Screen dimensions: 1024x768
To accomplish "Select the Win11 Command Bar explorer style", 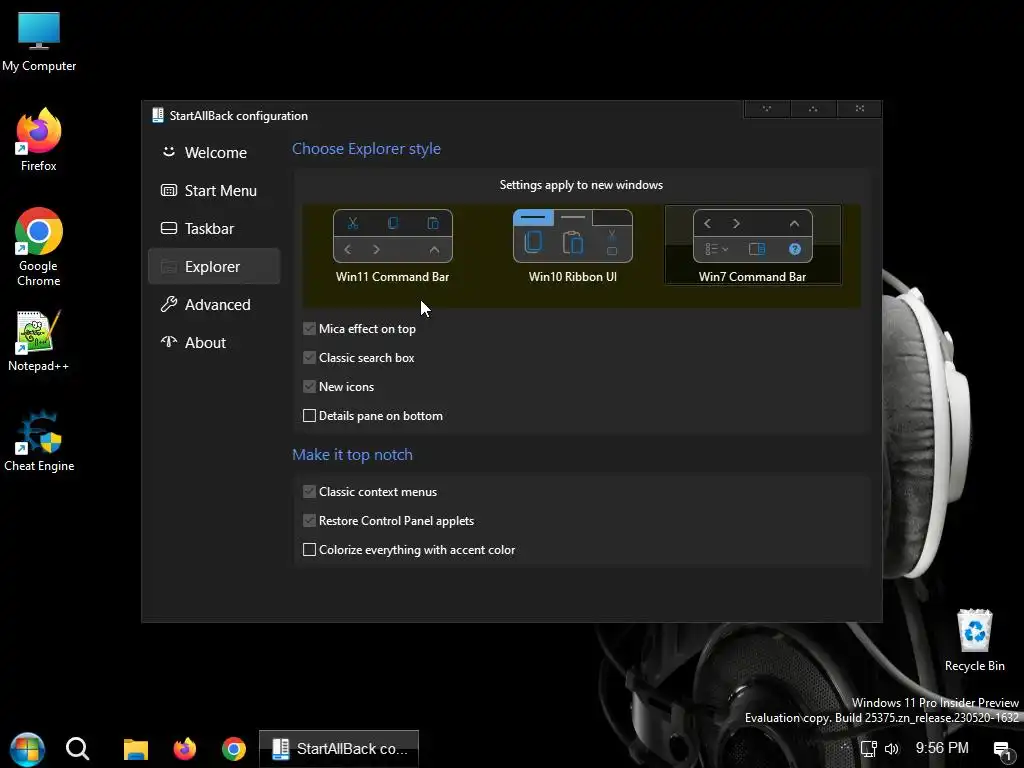I will pos(392,246).
